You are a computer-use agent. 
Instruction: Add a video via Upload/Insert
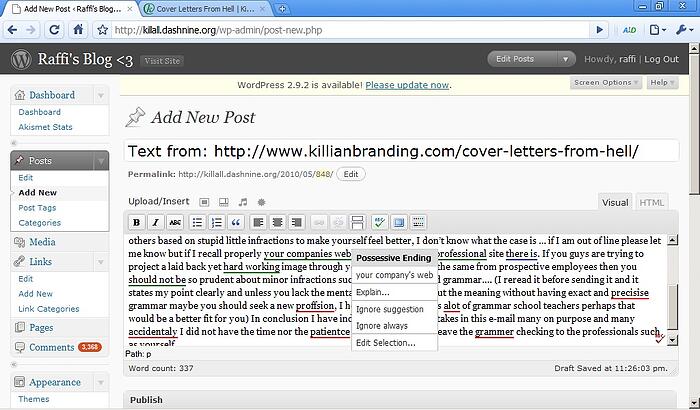click(x=224, y=202)
